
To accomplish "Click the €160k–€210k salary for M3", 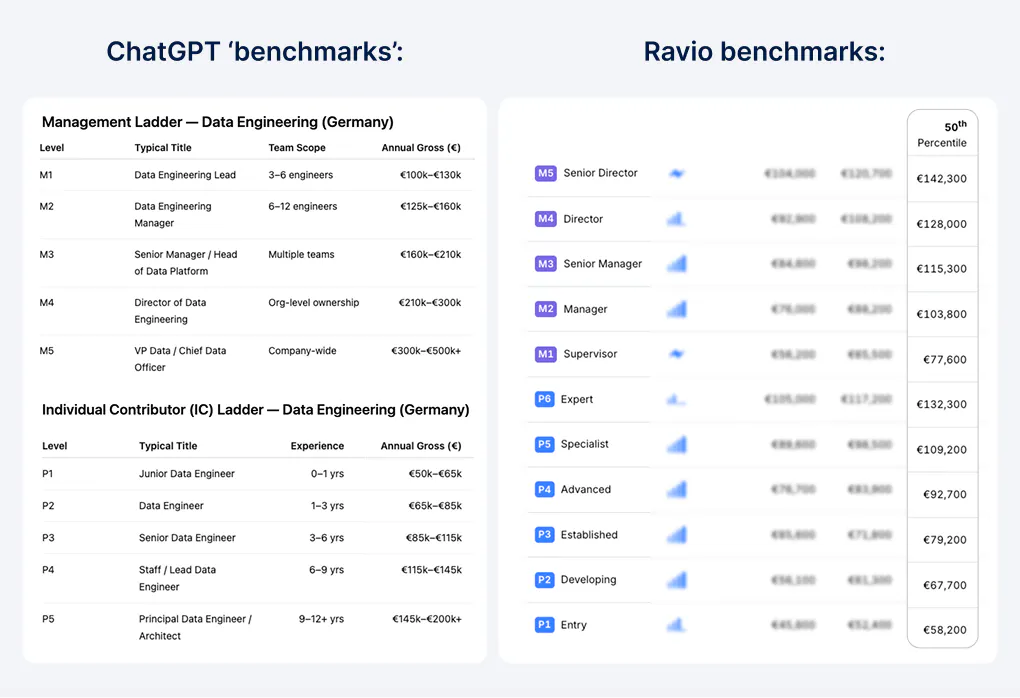I will coord(431,254).
